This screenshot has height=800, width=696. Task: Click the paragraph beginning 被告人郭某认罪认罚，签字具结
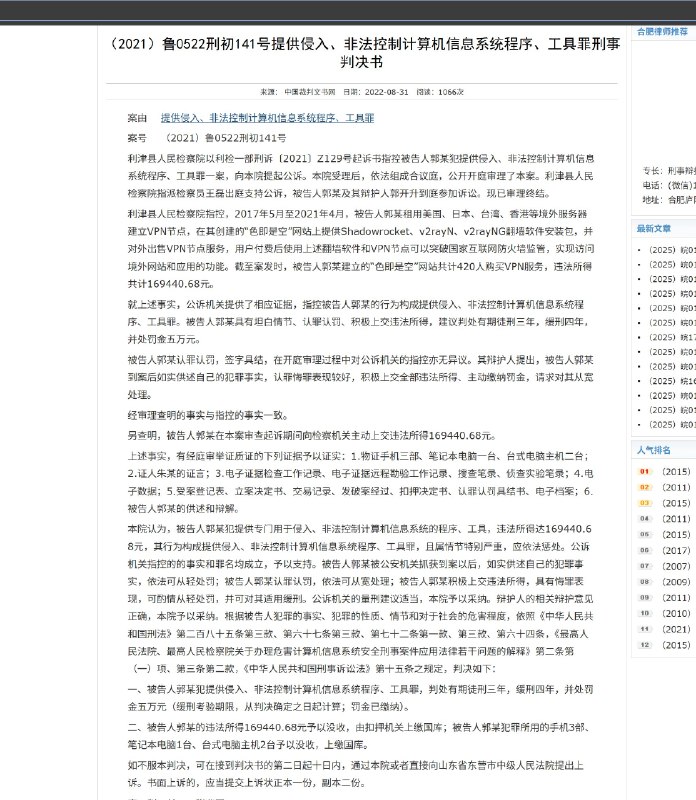click(361, 377)
